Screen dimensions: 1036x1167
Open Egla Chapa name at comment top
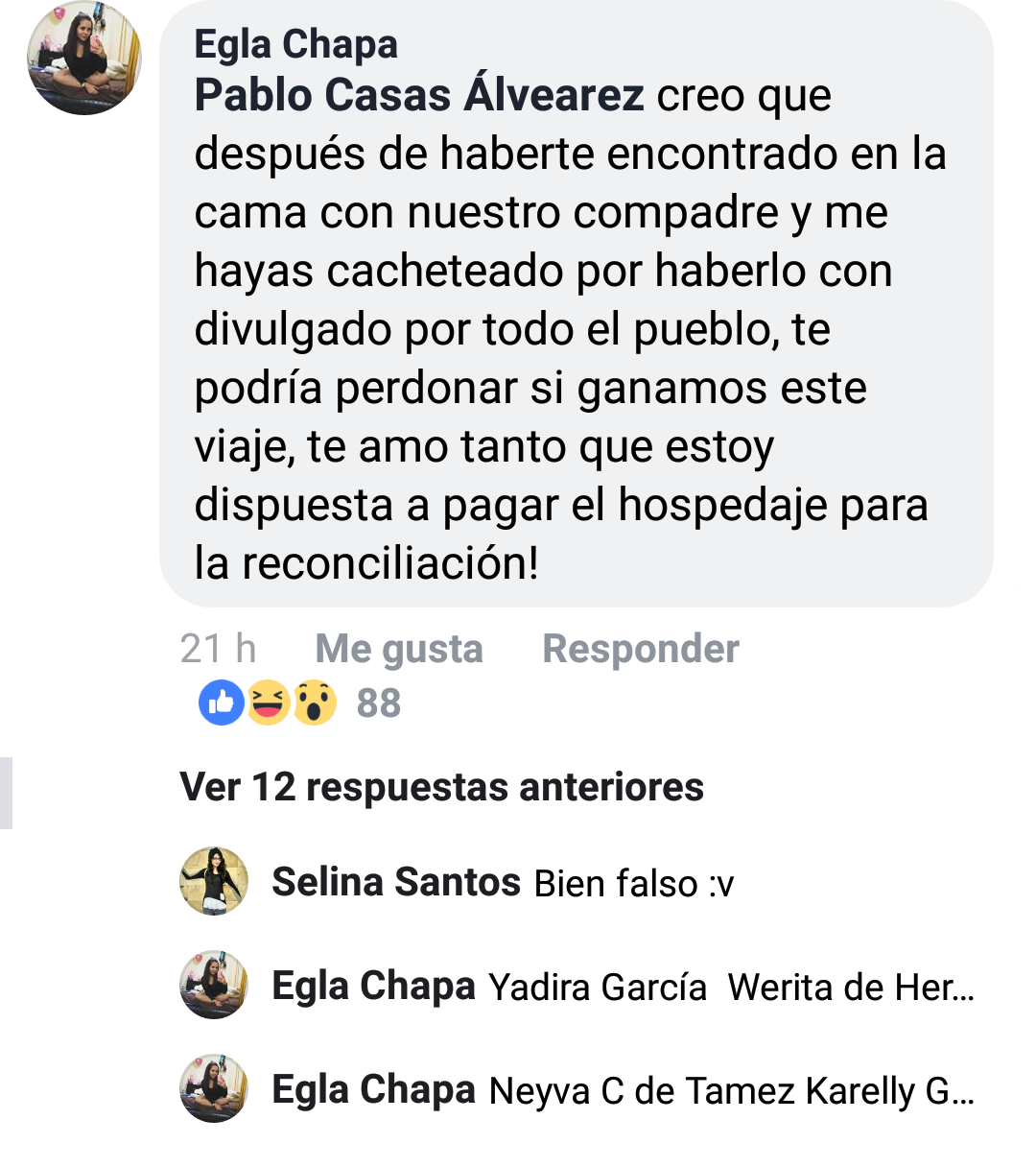click(x=295, y=44)
